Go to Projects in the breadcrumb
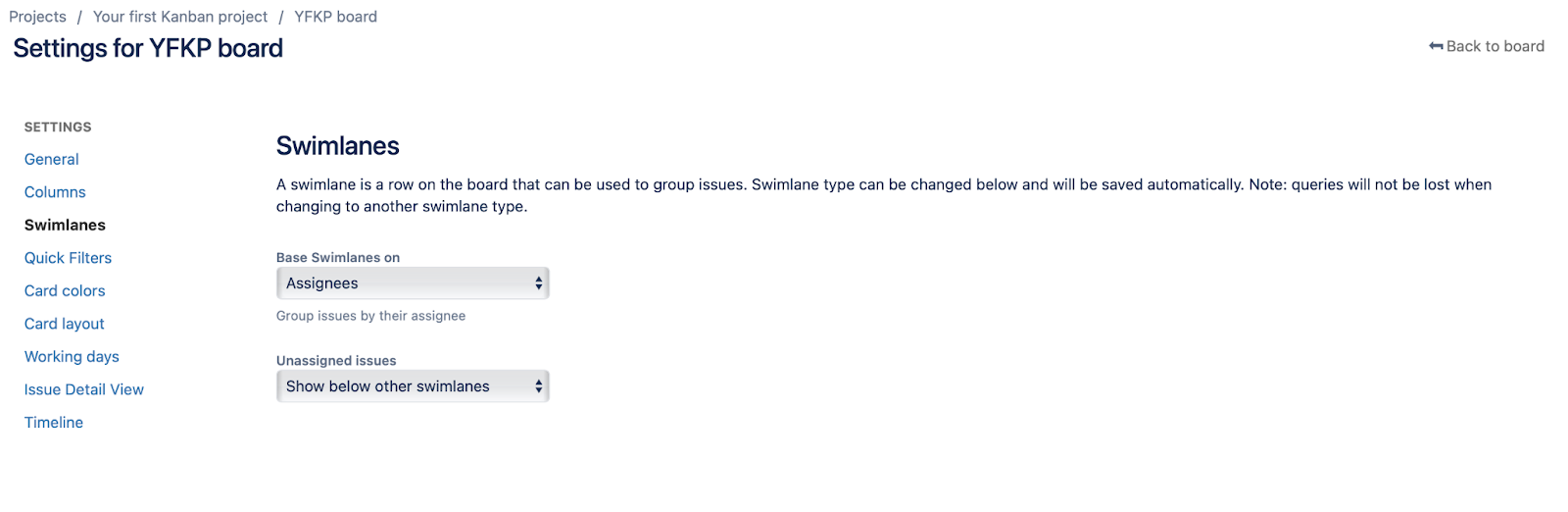 pos(37,17)
